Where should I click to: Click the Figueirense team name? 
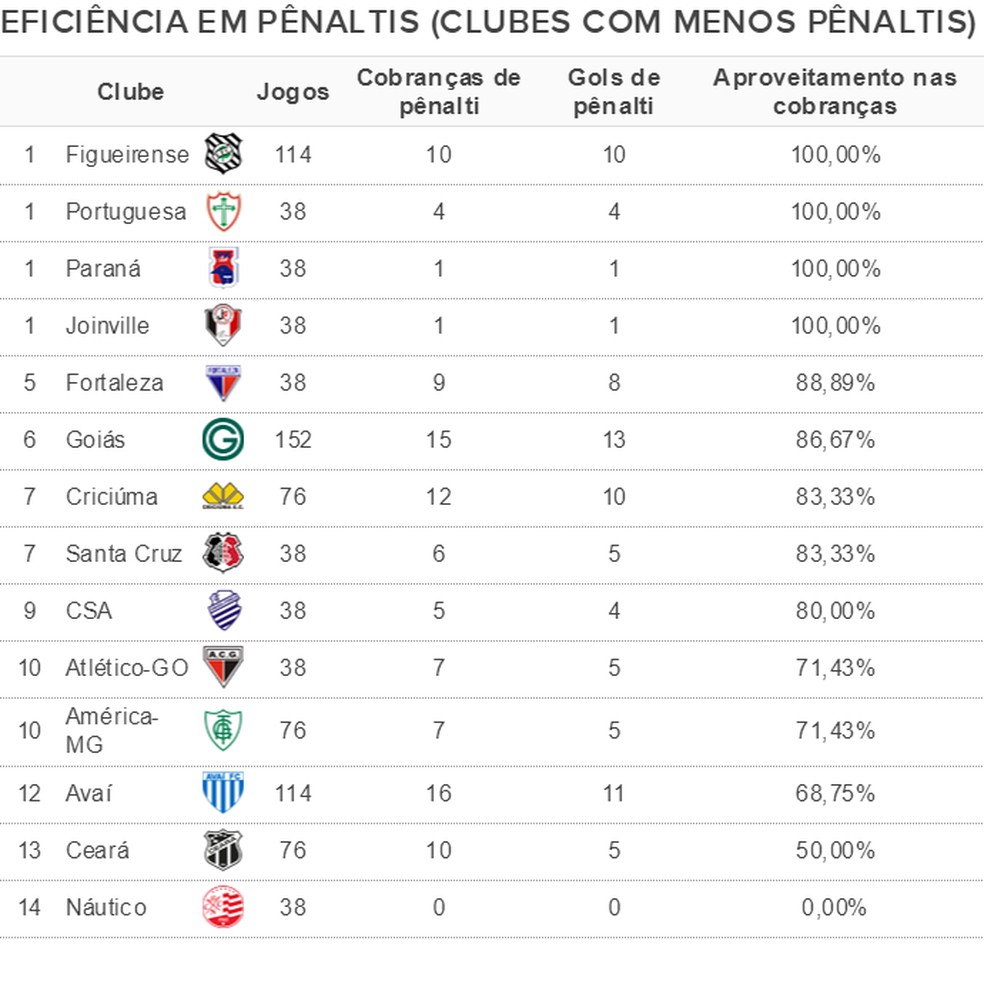click(x=127, y=154)
